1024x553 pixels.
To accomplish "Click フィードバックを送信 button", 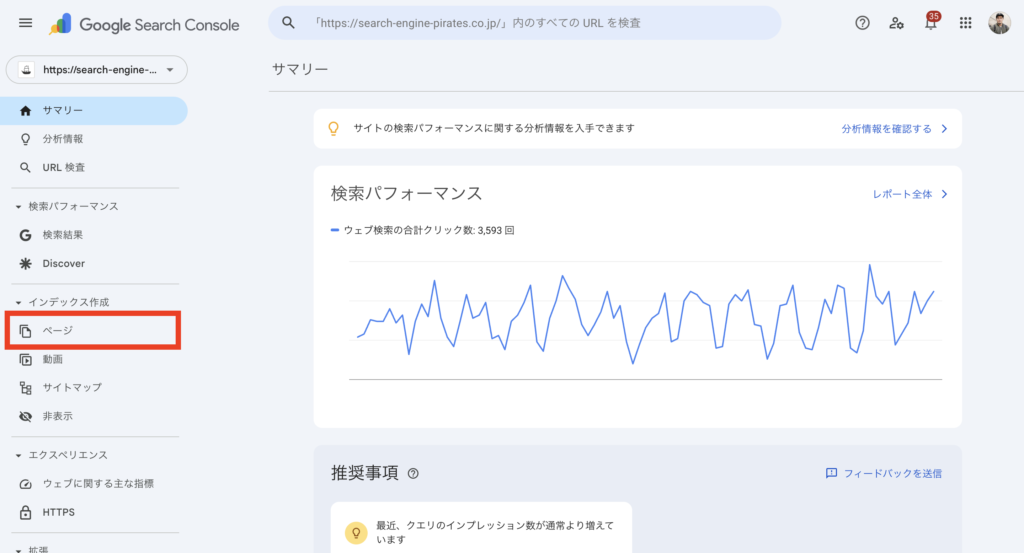I will click(x=883, y=473).
